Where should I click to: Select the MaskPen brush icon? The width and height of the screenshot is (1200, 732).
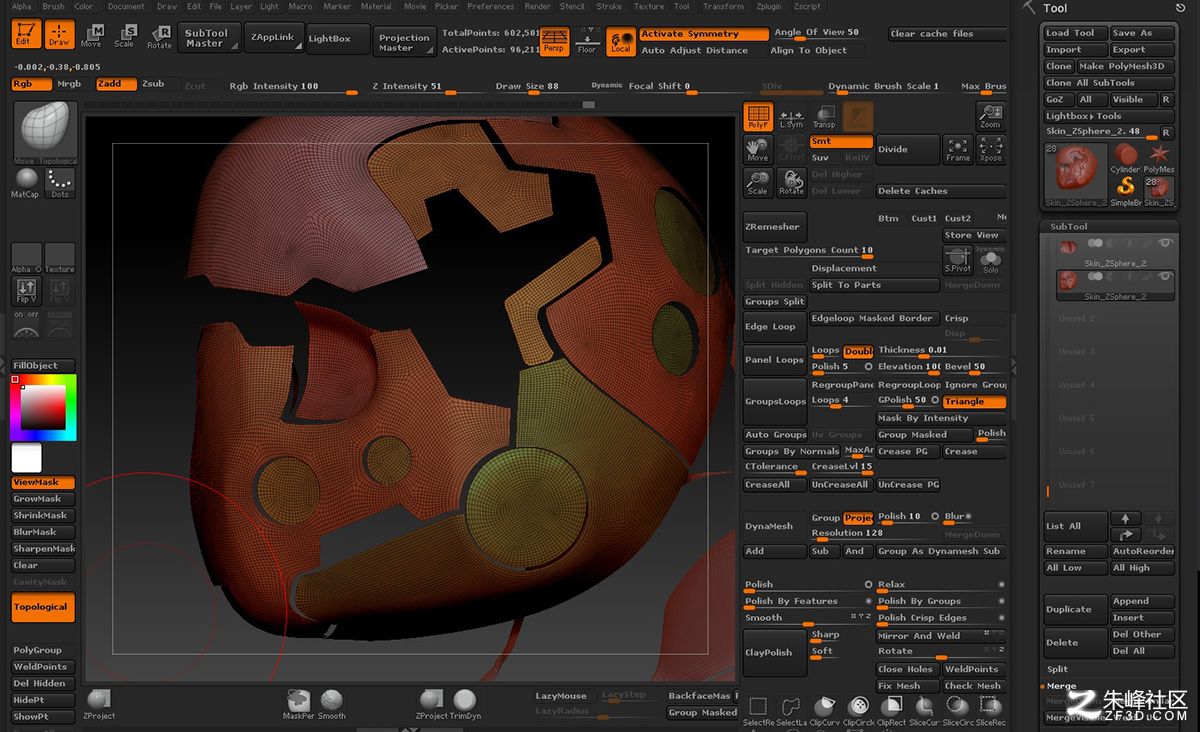pos(298,703)
